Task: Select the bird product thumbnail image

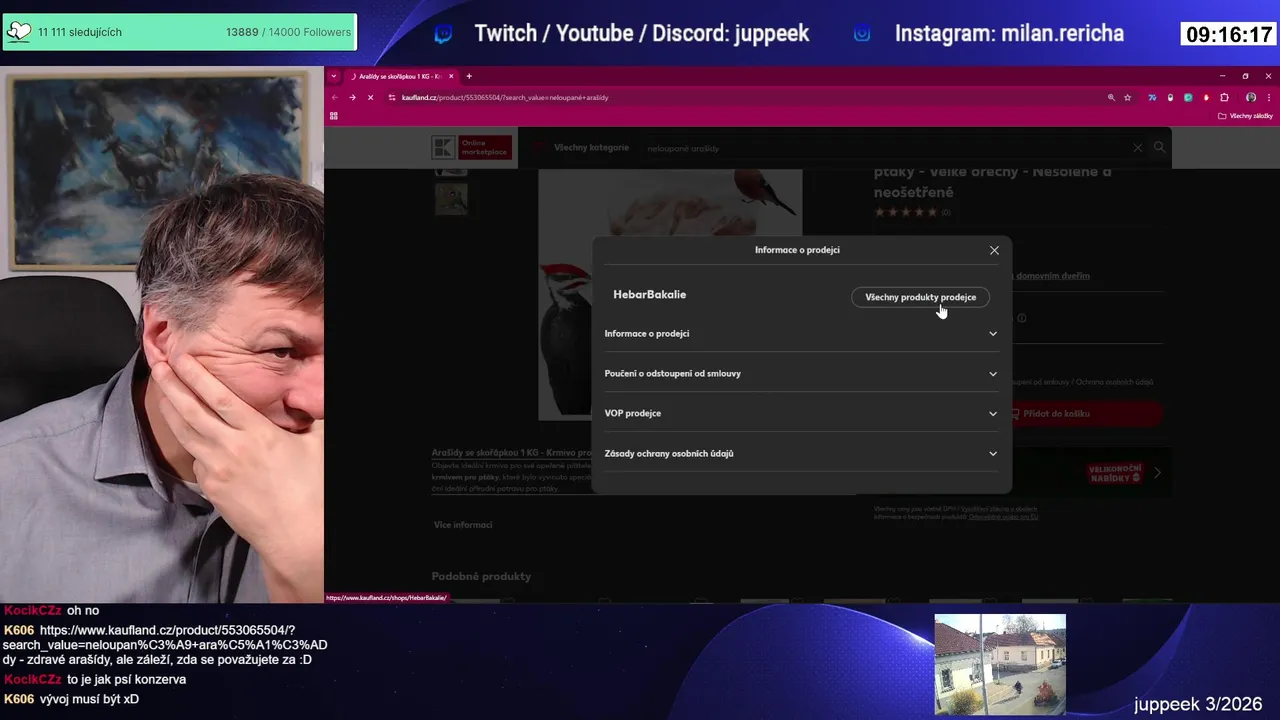Action: [x=451, y=199]
